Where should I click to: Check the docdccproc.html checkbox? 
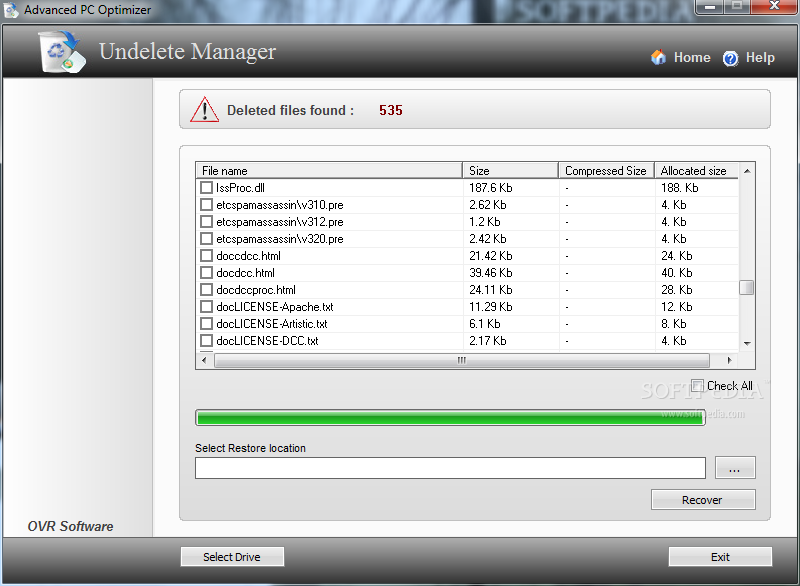[x=206, y=290]
